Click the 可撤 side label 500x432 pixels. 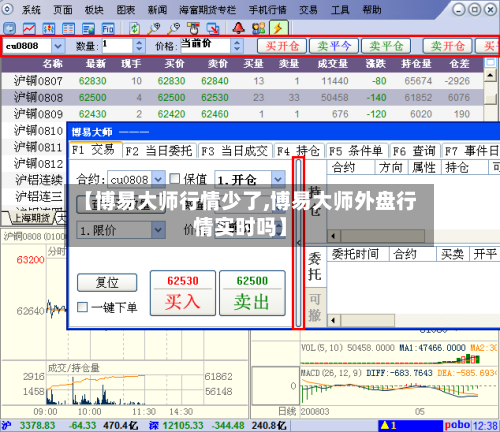[x=315, y=307]
